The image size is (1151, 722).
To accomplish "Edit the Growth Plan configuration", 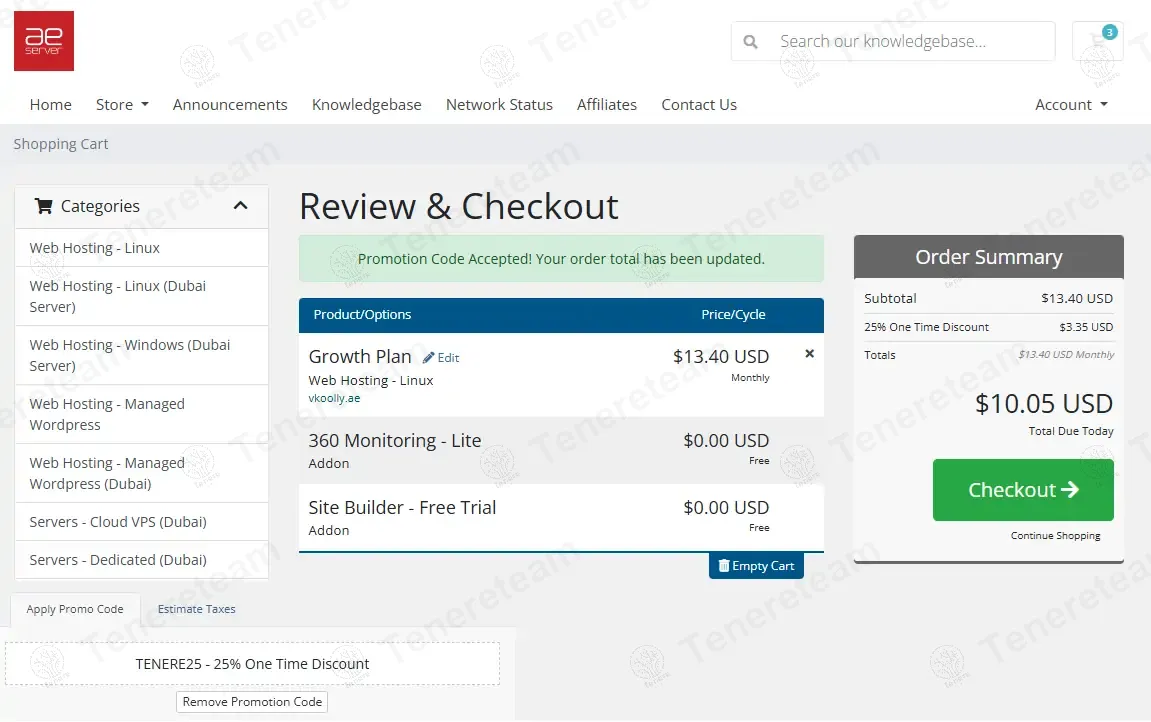I will pyautogui.click(x=441, y=358).
